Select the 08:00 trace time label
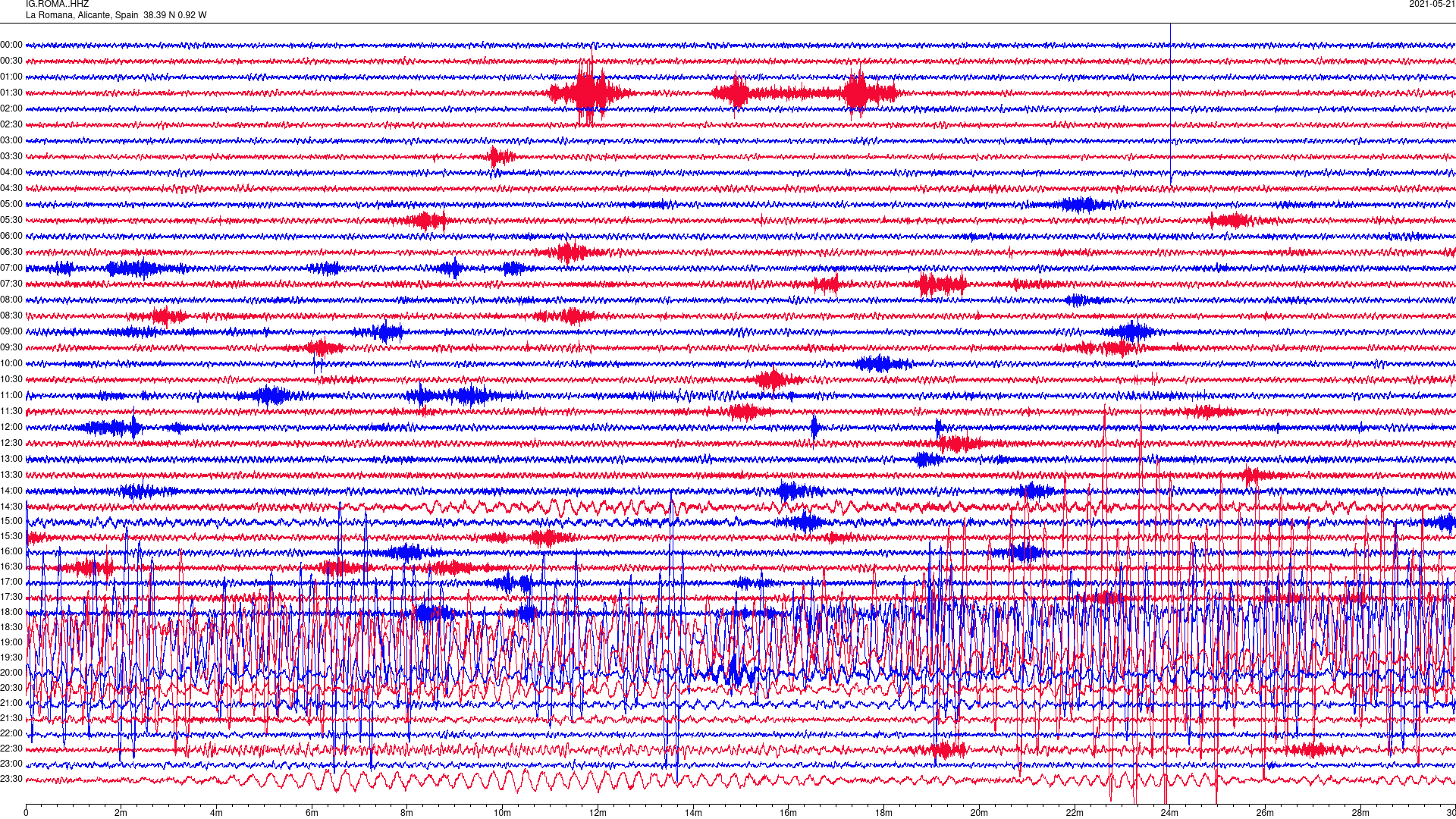1456x819 pixels. [x=11, y=300]
